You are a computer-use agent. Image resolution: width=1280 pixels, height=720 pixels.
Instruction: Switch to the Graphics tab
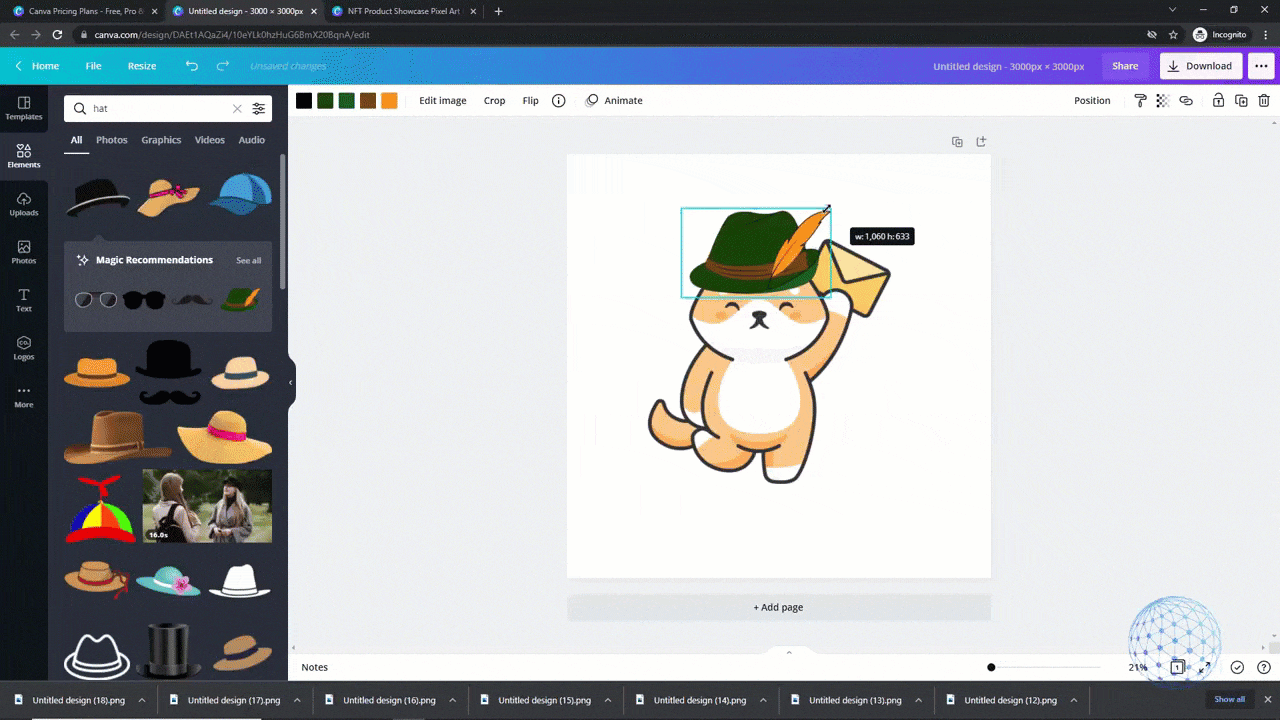pyautogui.click(x=161, y=139)
